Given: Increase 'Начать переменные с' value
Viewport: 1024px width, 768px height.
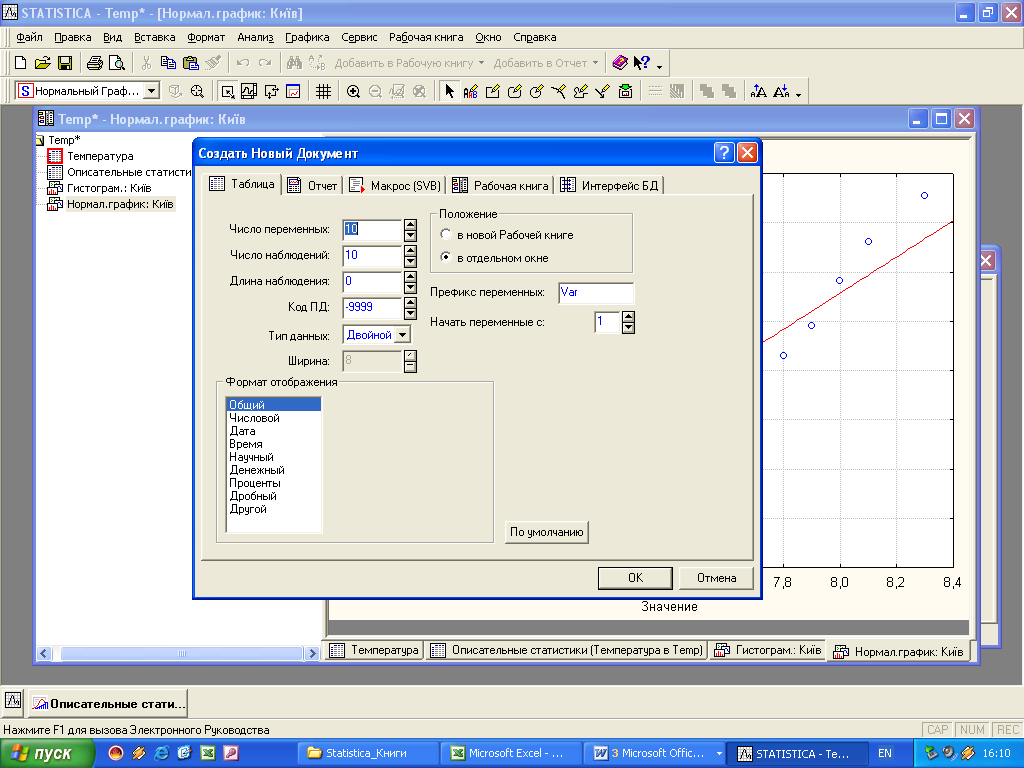Looking at the screenshot, I should (x=628, y=317).
